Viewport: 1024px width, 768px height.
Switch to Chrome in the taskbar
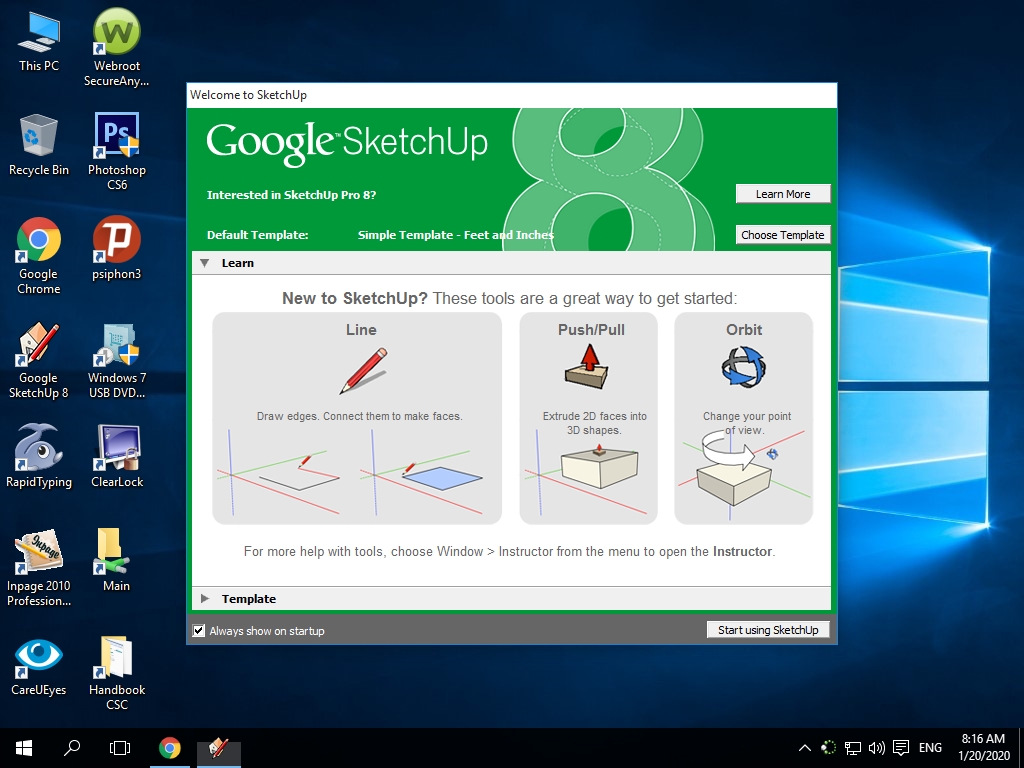169,748
